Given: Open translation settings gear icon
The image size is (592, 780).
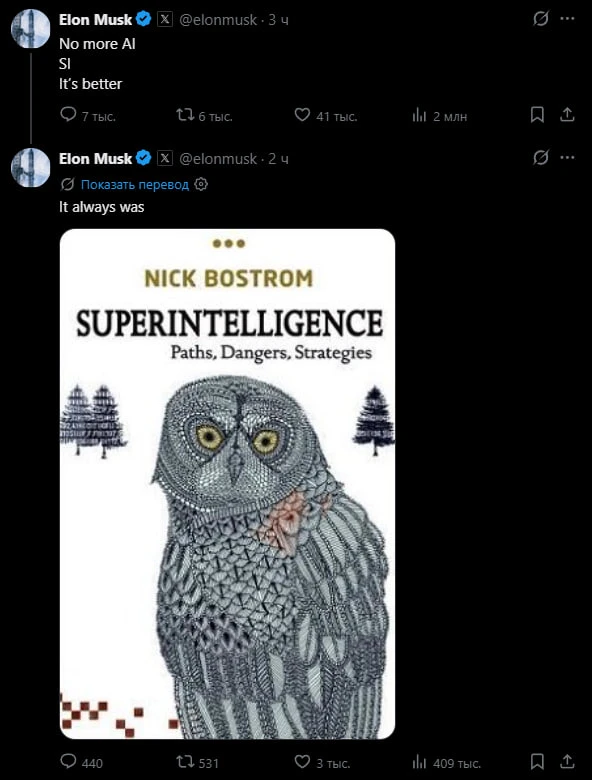Looking at the screenshot, I should pyautogui.click(x=201, y=185).
